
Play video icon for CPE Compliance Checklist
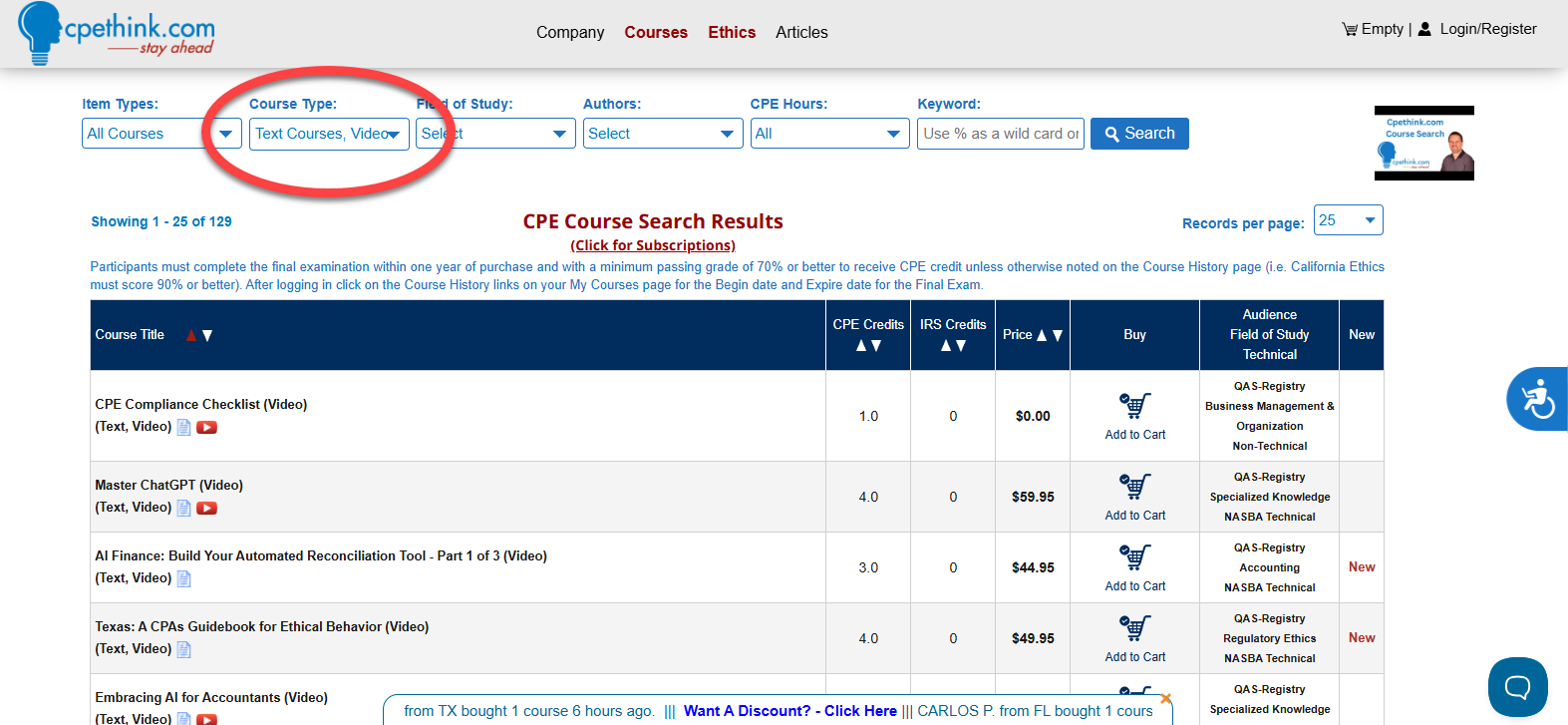[x=206, y=427]
